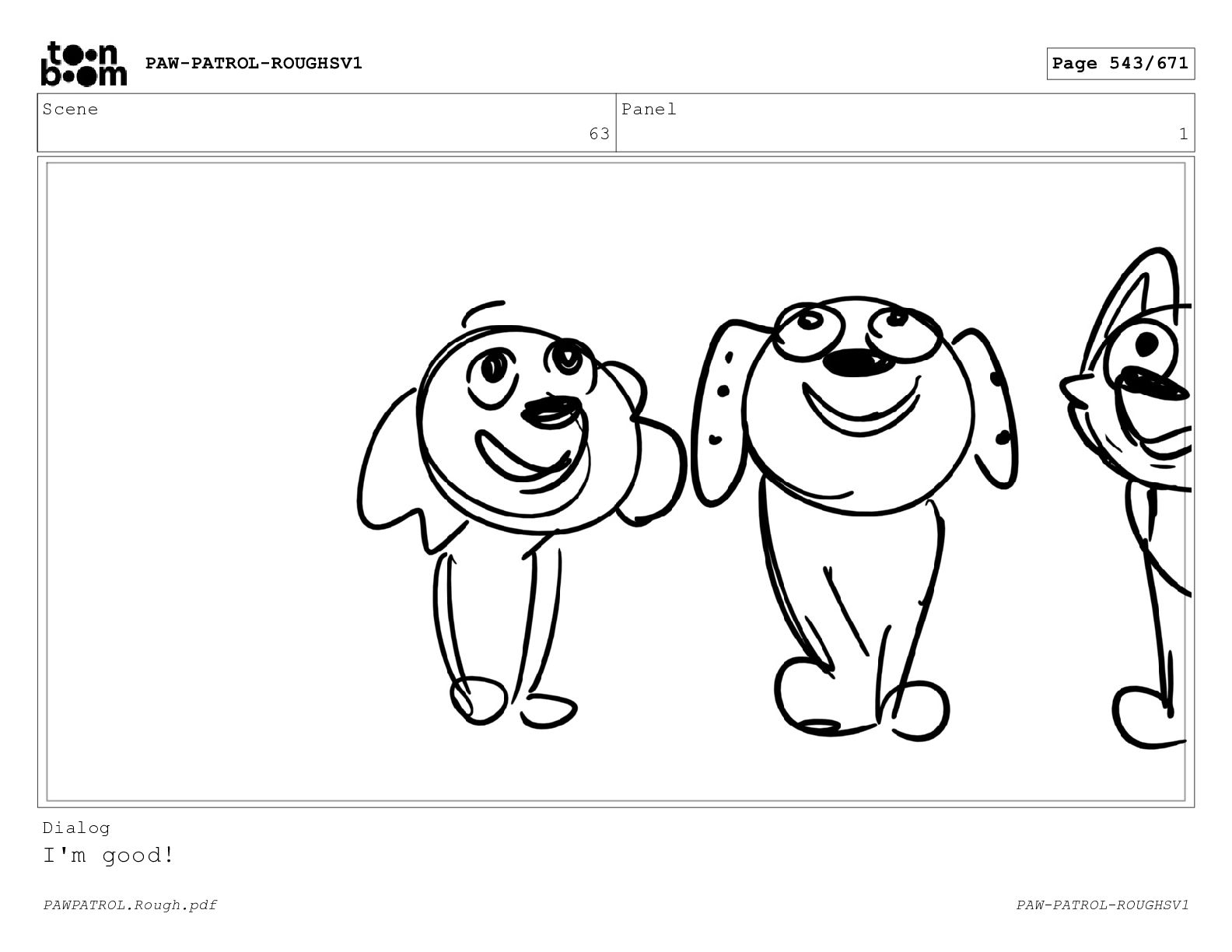Click the PAW-PATROL-ROUGHSV1 footer text
The image size is (1232, 952).
pos(1102,905)
